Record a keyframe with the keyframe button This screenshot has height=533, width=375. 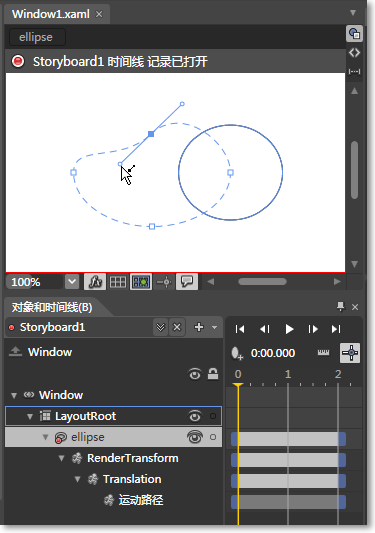coord(237,353)
